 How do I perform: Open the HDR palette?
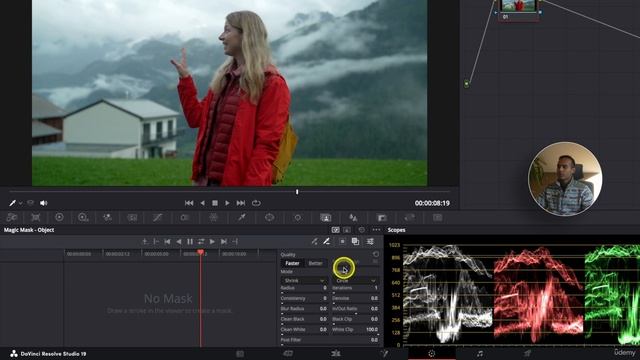(x=83, y=218)
